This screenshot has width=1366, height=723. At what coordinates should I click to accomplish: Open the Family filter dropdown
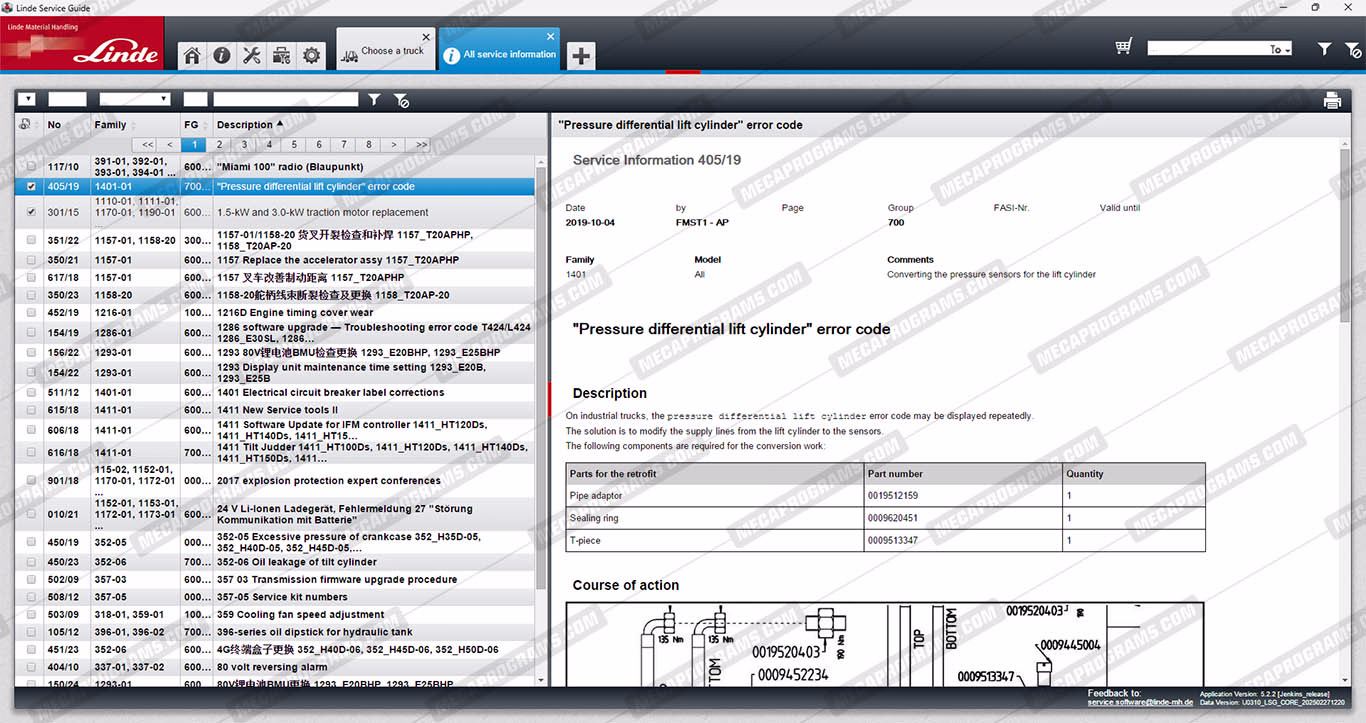[135, 100]
